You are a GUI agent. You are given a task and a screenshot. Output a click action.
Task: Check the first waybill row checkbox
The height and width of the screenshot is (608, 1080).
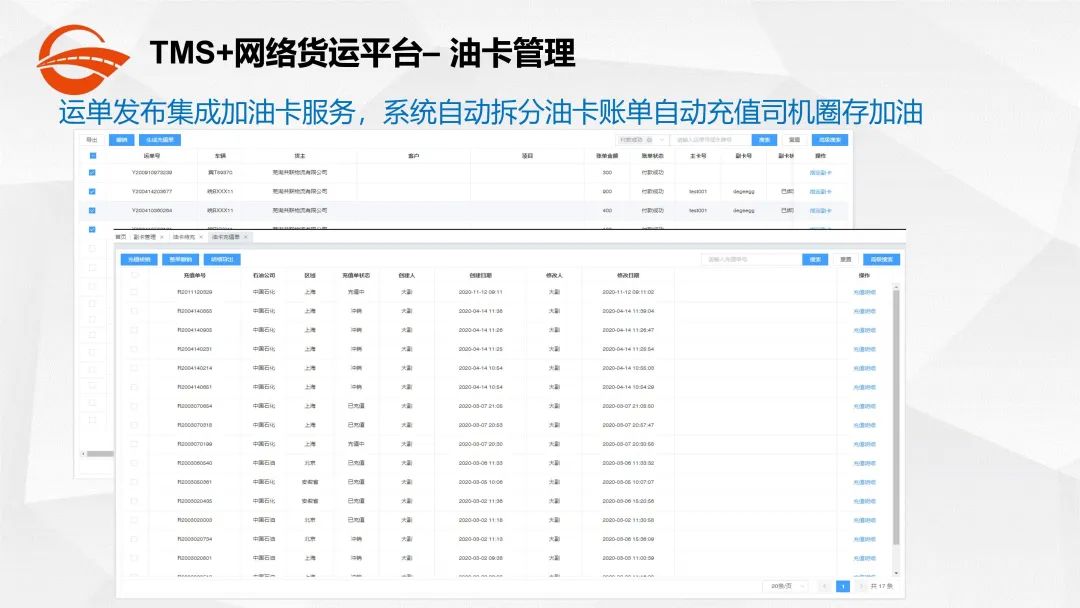pyautogui.click(x=91, y=171)
